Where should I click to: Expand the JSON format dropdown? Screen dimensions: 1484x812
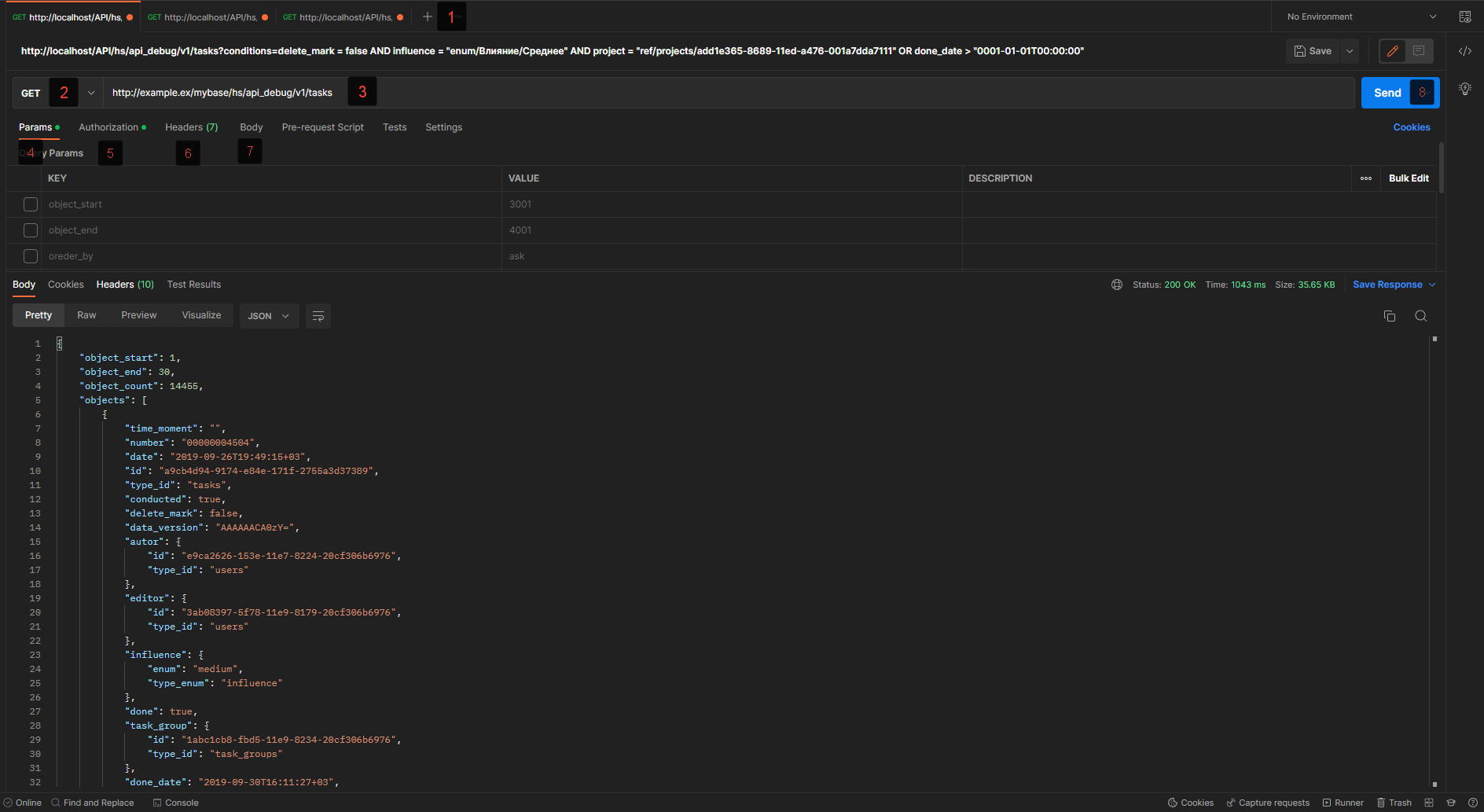(x=269, y=316)
